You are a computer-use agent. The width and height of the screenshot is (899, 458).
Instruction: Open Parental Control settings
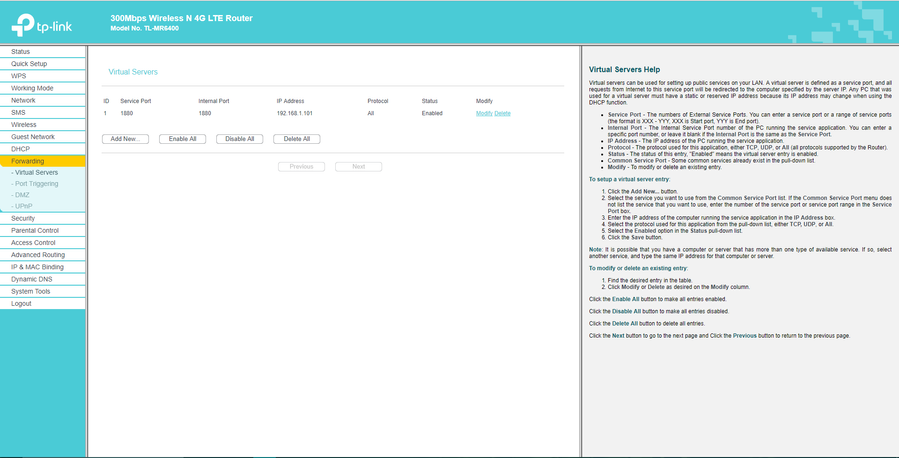coord(42,230)
